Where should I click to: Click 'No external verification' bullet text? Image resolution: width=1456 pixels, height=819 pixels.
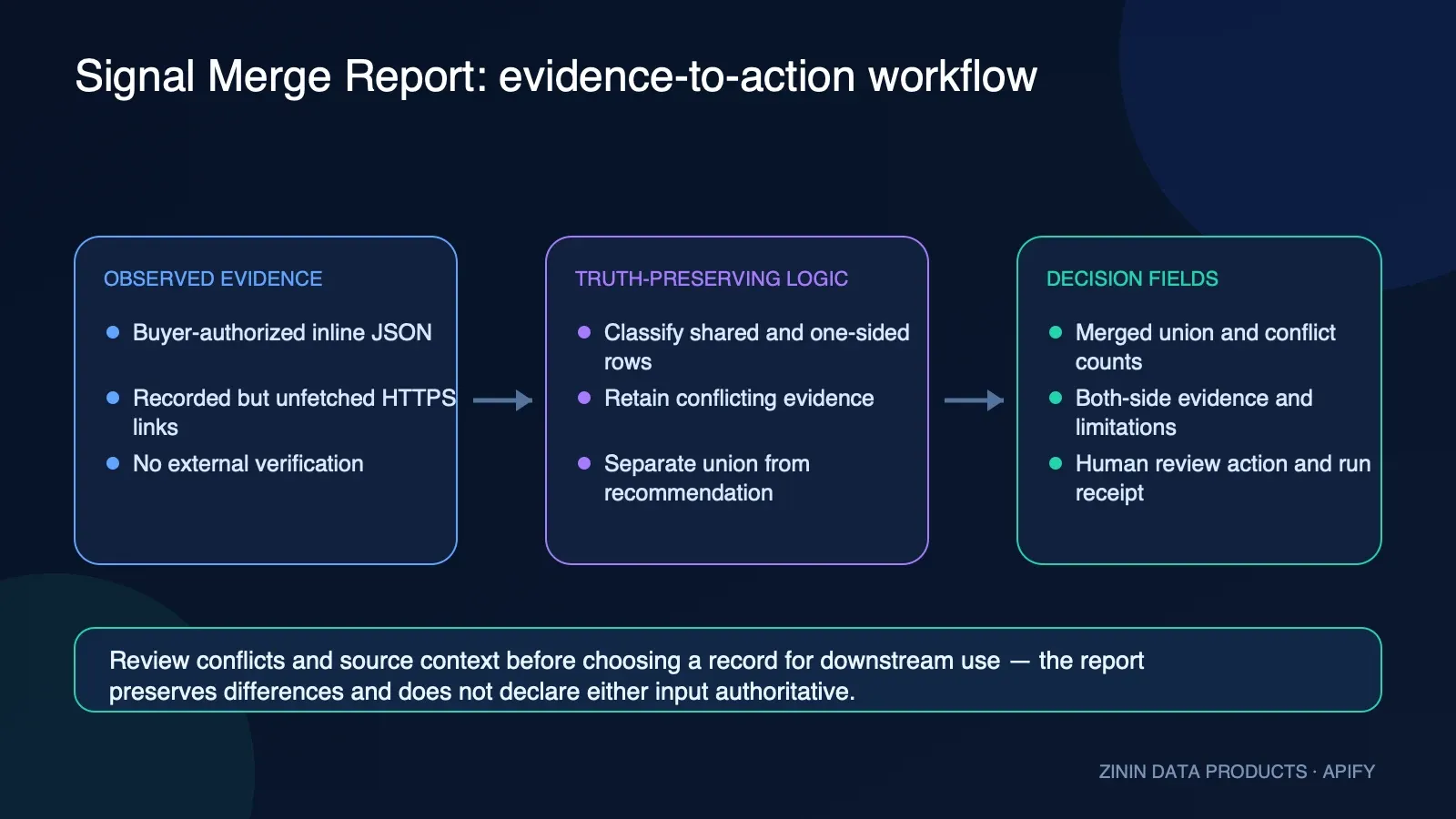(x=248, y=464)
